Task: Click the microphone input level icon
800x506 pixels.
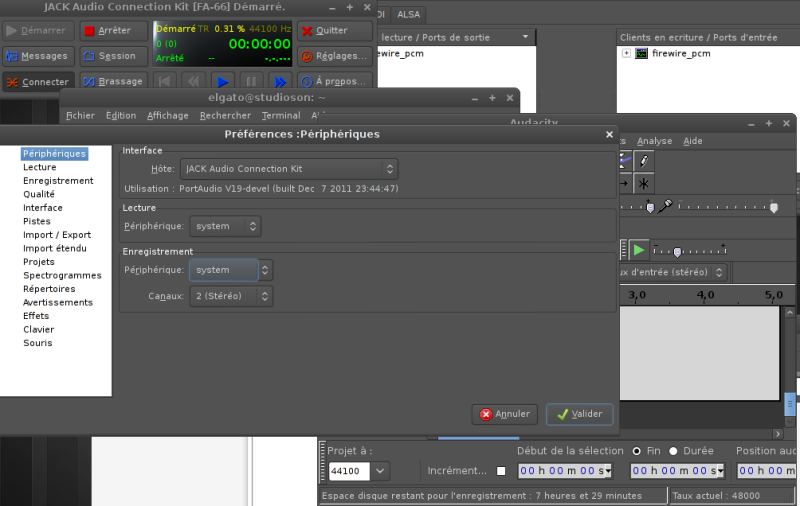Action: pyautogui.click(x=665, y=206)
